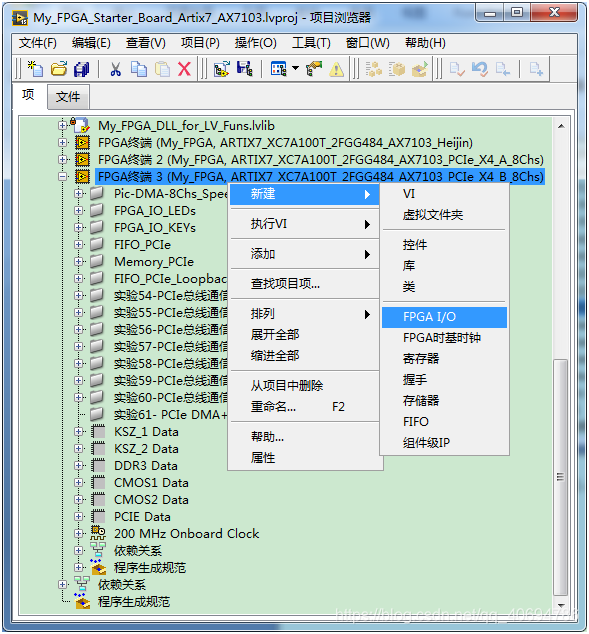589x634 pixels.
Task: Select 展开全部 in the context menu
Action: (x=304, y=335)
